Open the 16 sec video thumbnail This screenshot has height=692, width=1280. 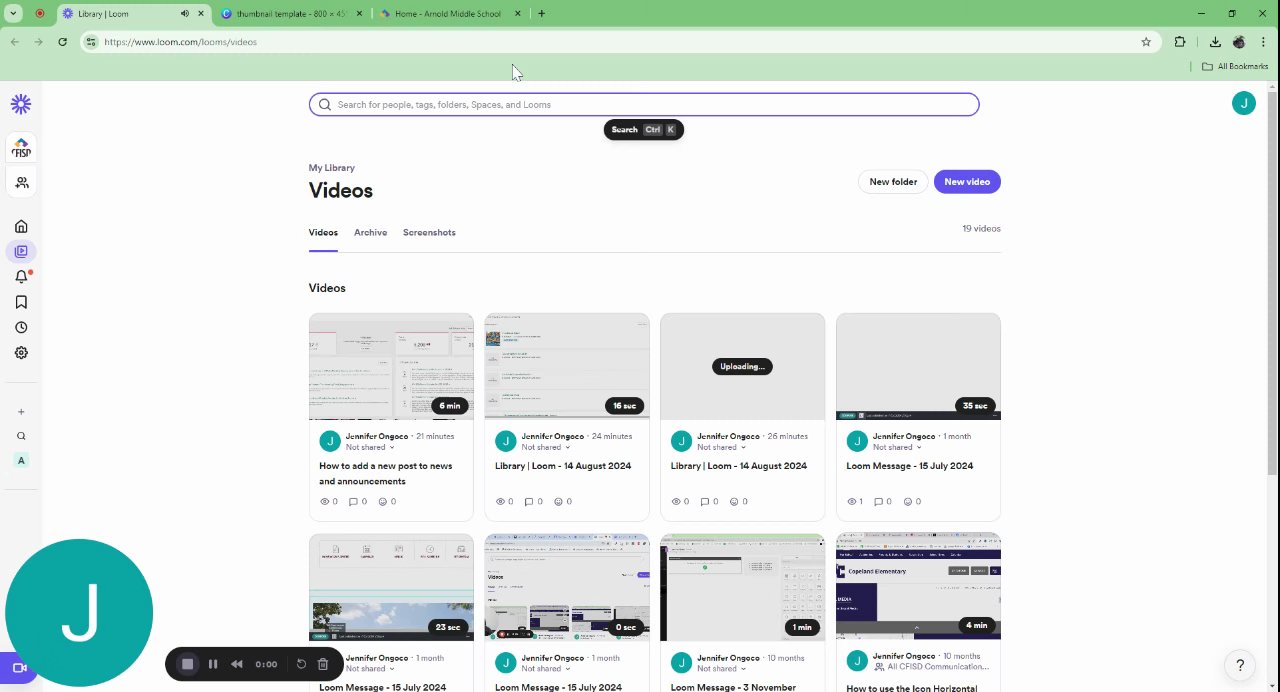(567, 367)
